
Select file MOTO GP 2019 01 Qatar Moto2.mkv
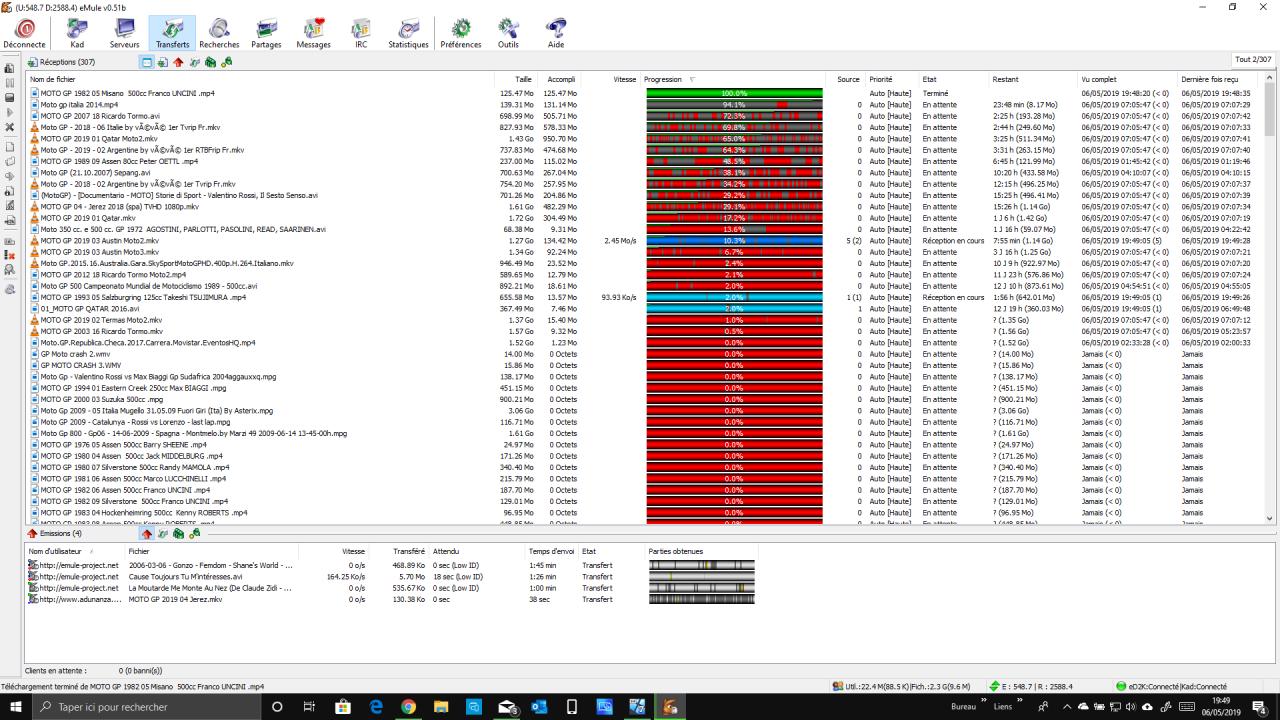[99, 138]
